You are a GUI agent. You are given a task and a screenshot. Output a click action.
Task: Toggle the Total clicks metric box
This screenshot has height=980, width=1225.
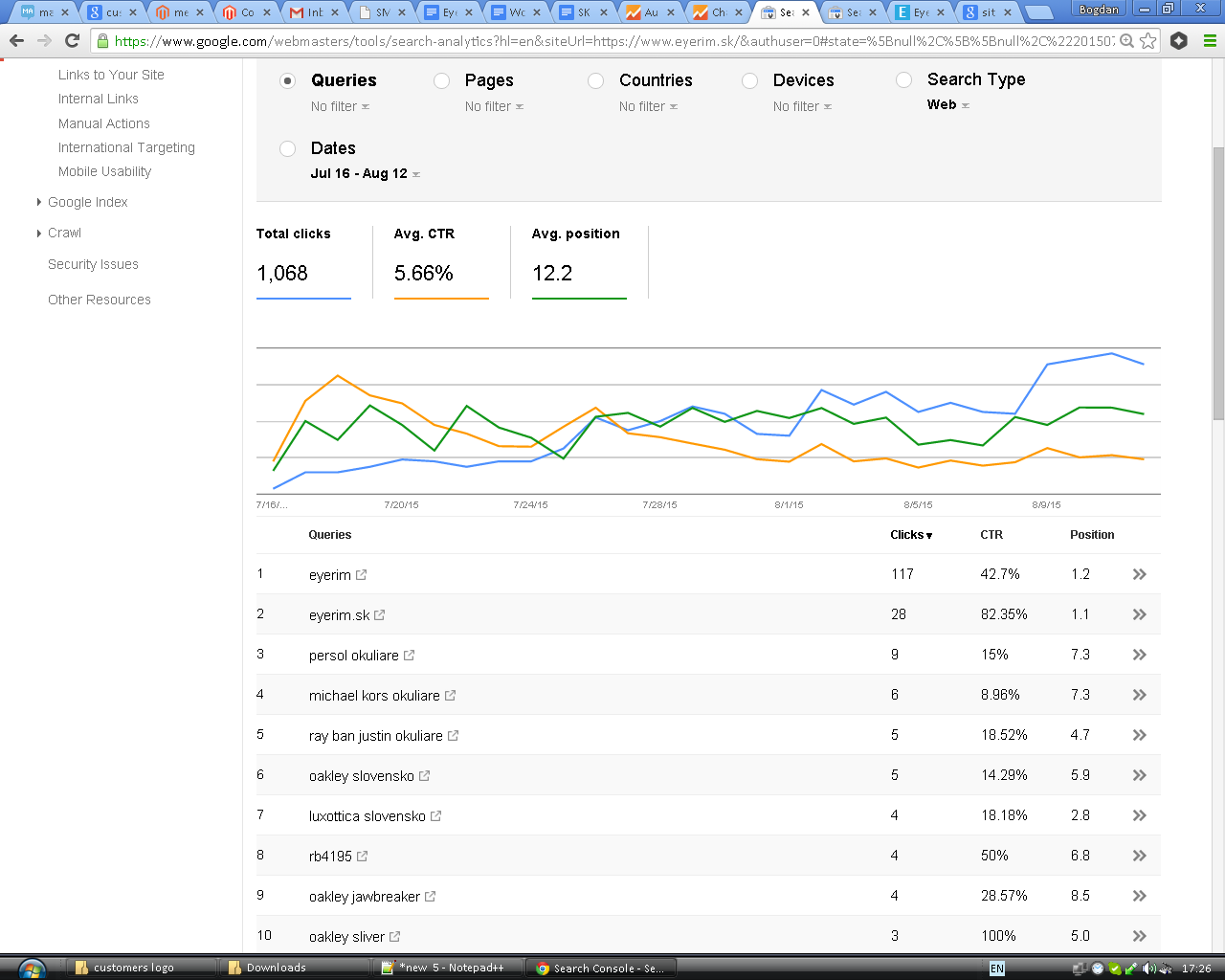click(303, 262)
